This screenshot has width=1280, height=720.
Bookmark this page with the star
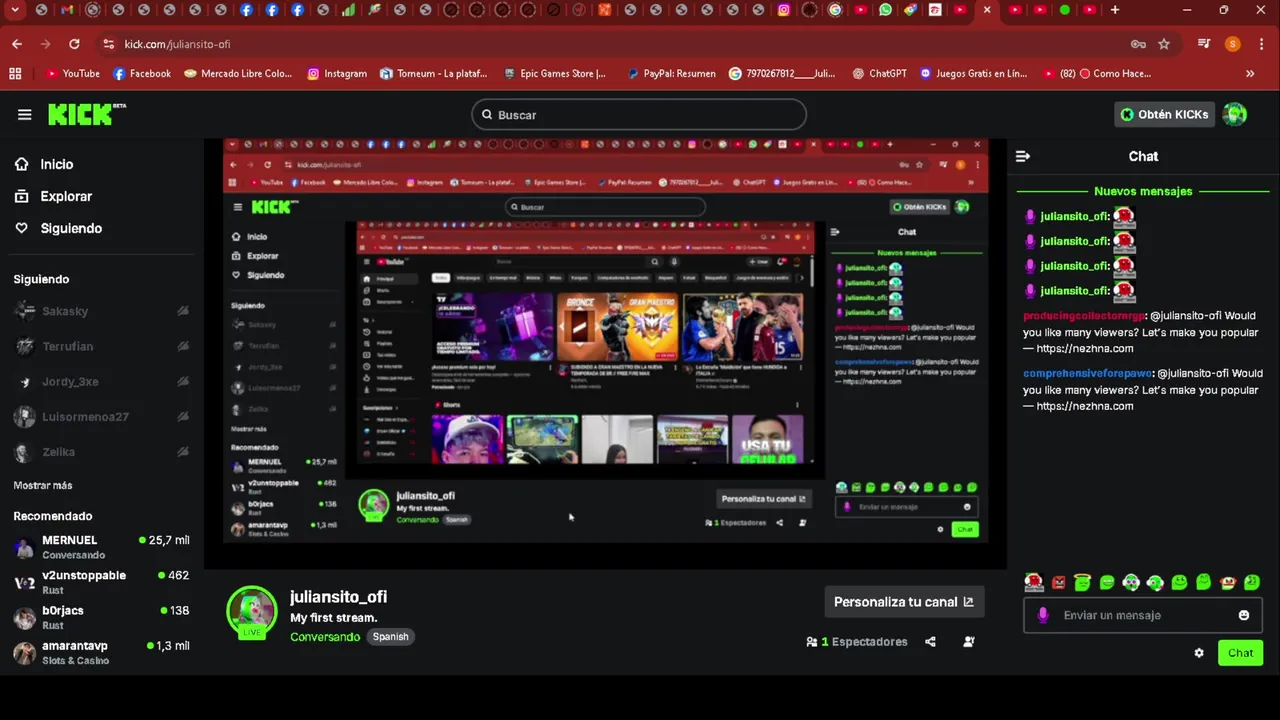[1164, 44]
